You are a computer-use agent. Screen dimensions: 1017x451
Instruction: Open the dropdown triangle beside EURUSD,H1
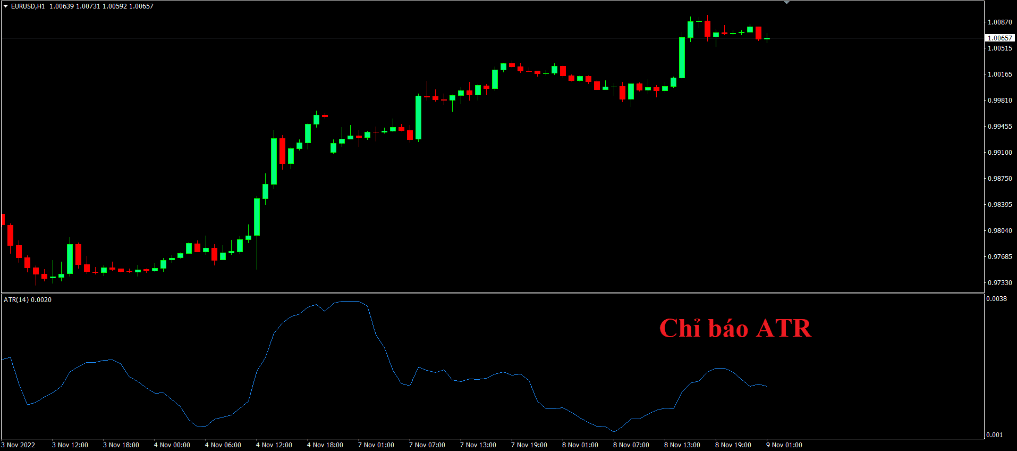[x=5, y=6]
